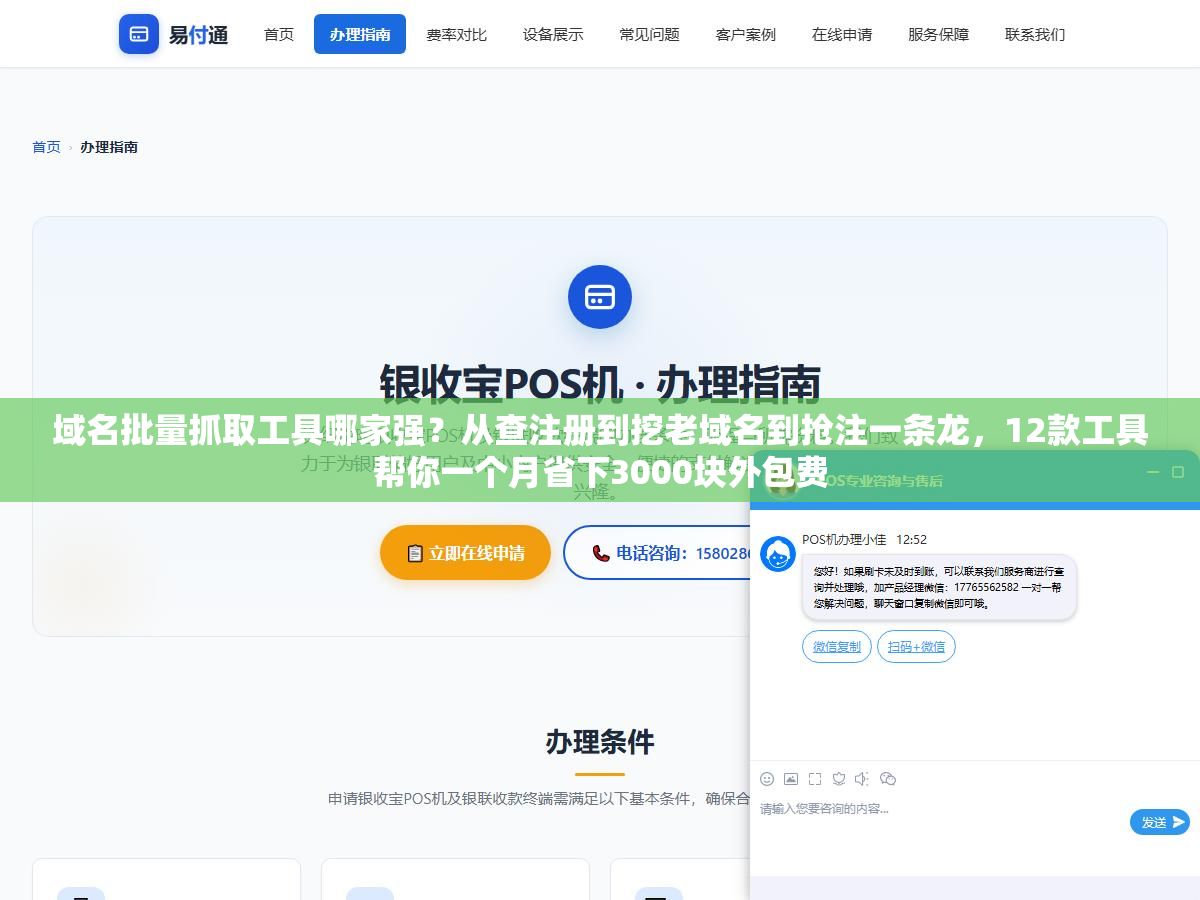Open the 费率对比 menu item
Screen dimensions: 1200x900
pos(456,34)
